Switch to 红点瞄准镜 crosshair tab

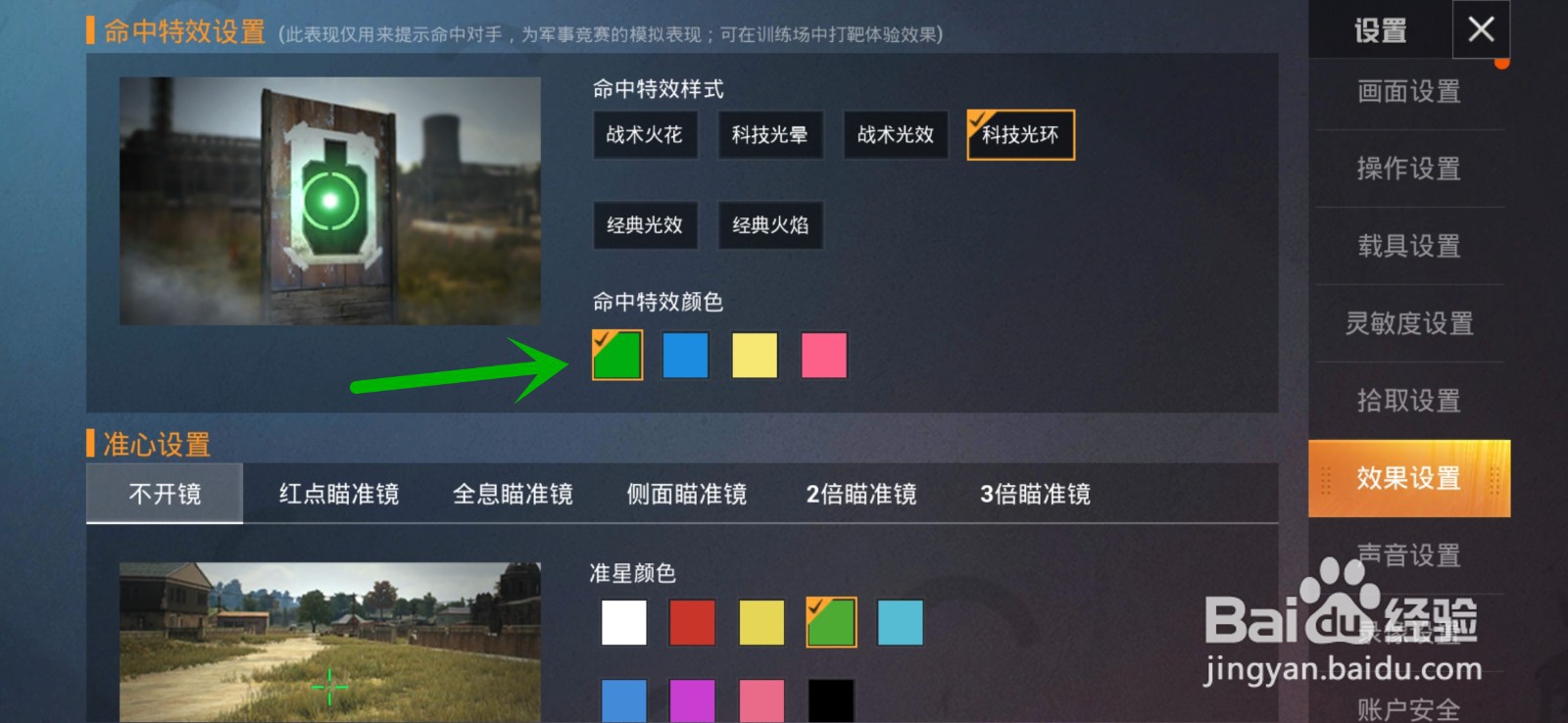339,494
